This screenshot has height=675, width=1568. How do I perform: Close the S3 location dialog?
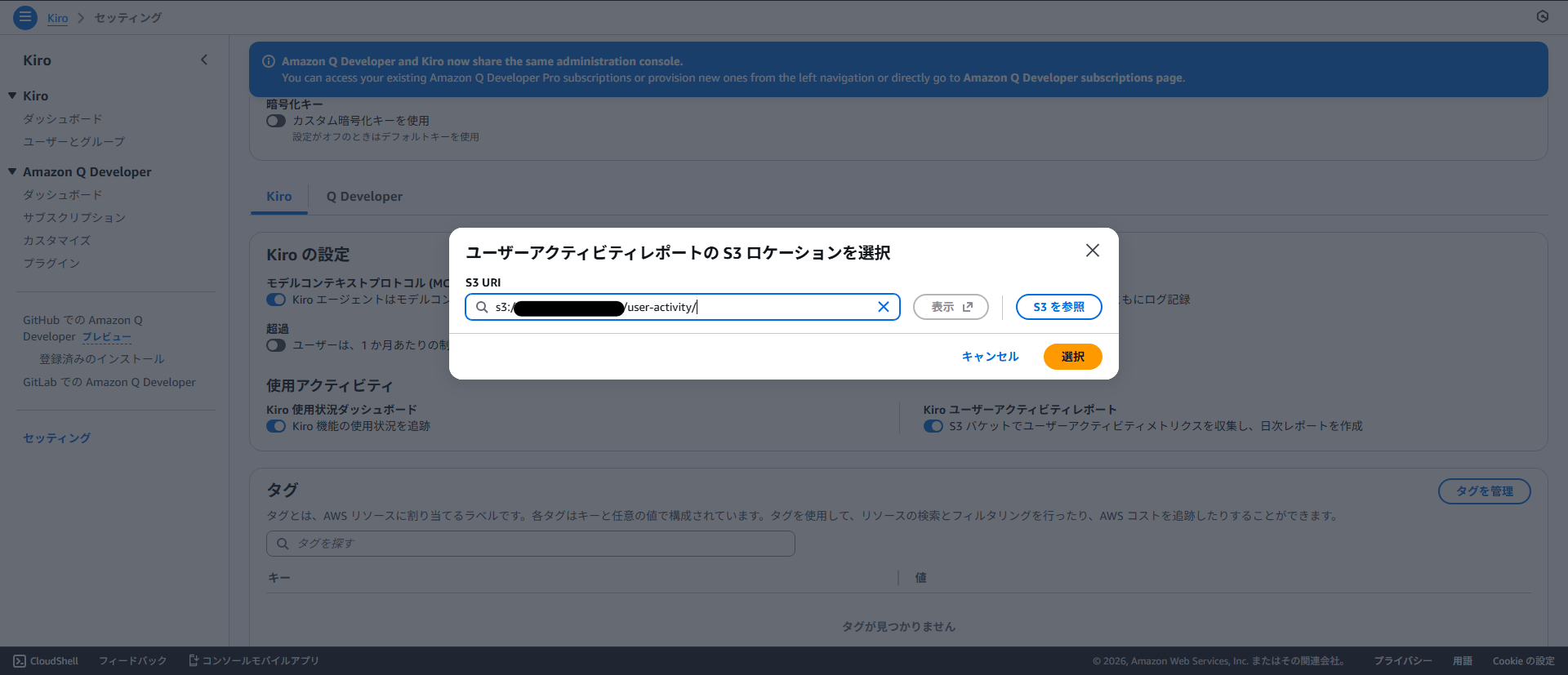point(1092,251)
